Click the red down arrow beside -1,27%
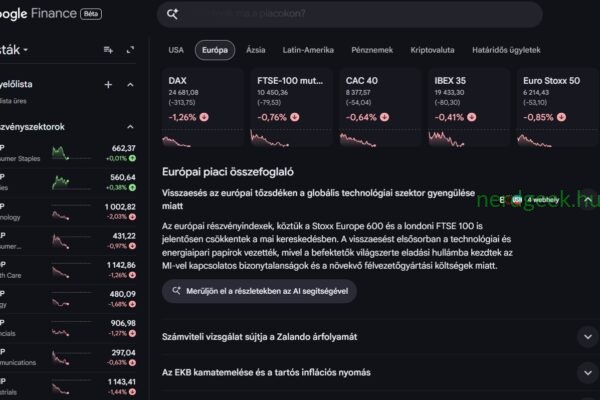Image resolution: width=600 pixels, height=400 pixels. click(132, 333)
